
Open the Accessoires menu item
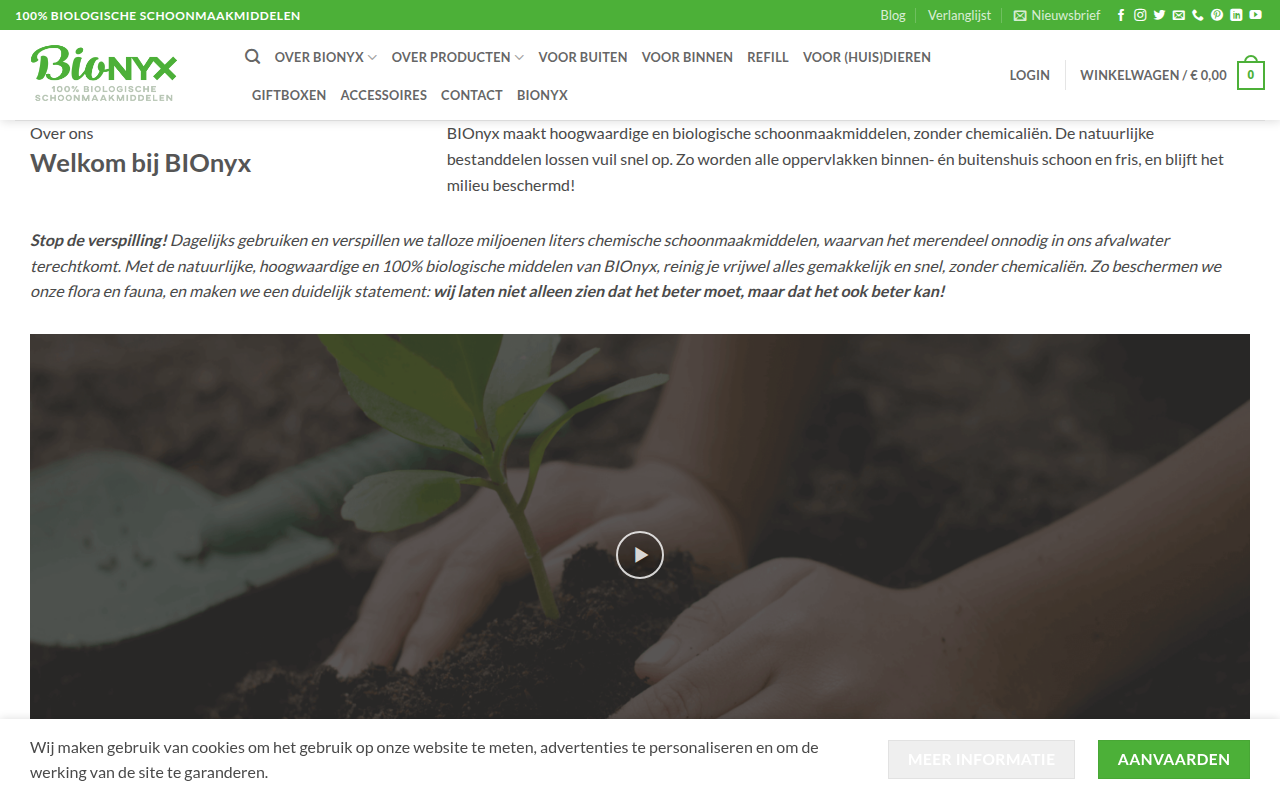[384, 95]
